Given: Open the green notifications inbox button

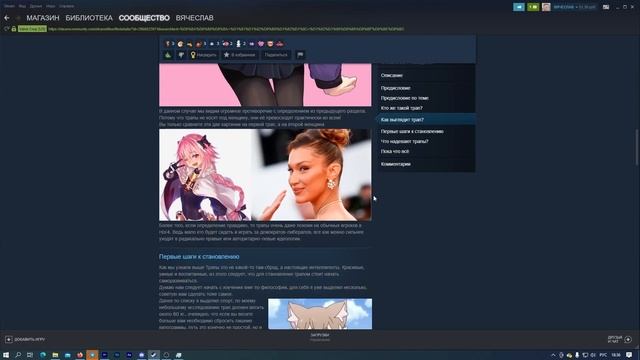Looking at the screenshot, I should [x=533, y=7].
